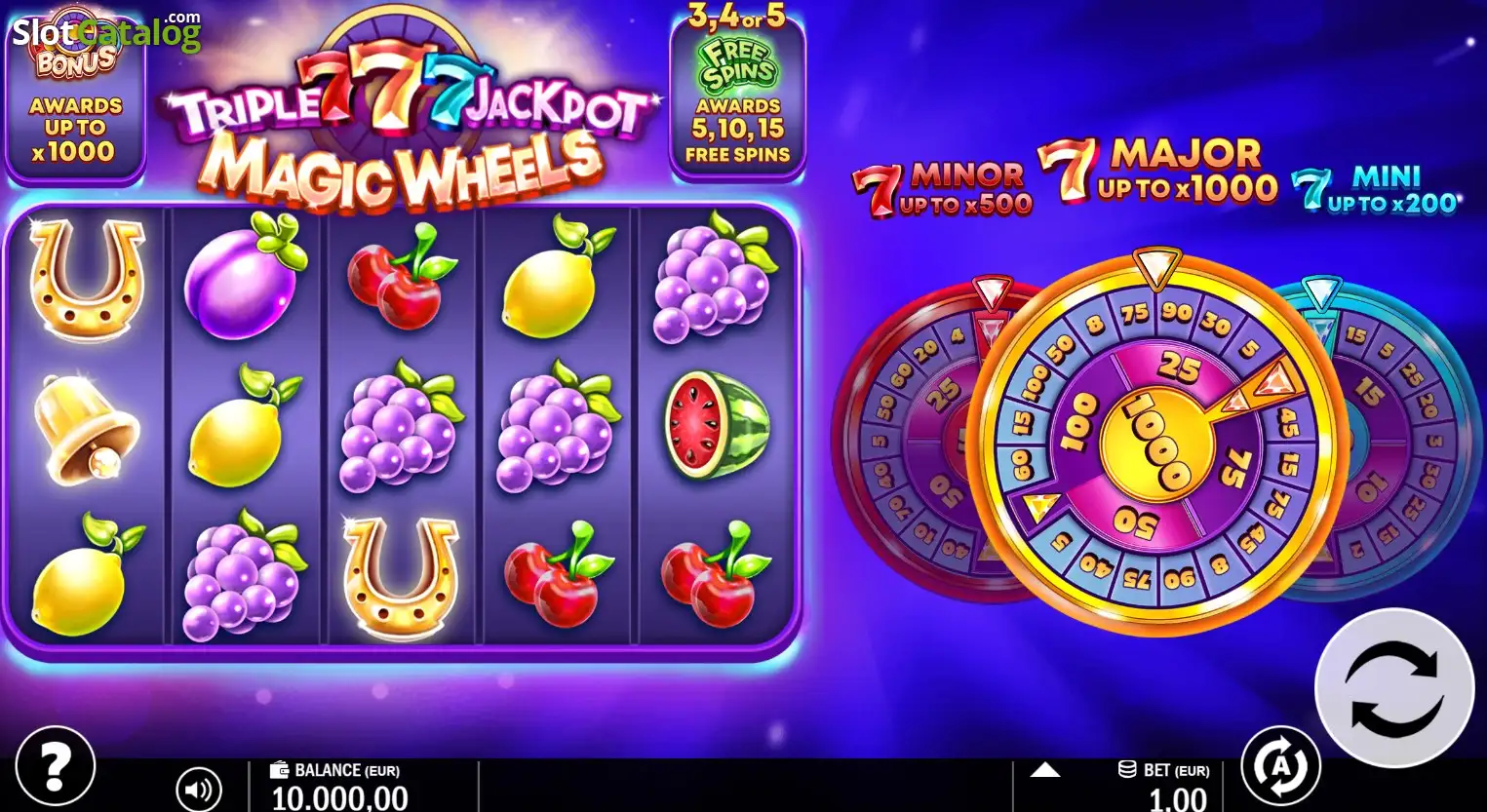Click the bet coins icon
The height and width of the screenshot is (812, 1487).
[1127, 769]
